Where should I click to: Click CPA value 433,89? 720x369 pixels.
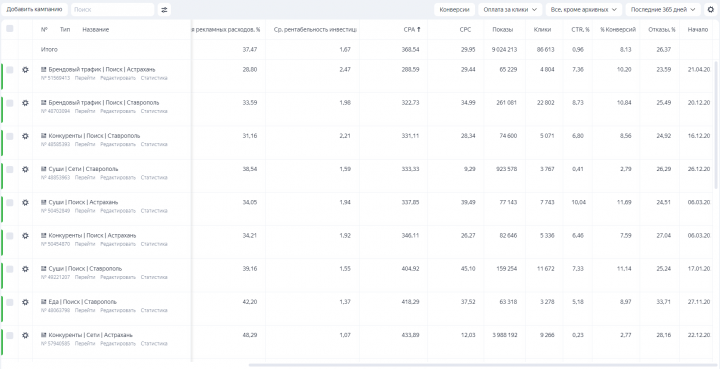point(411,335)
